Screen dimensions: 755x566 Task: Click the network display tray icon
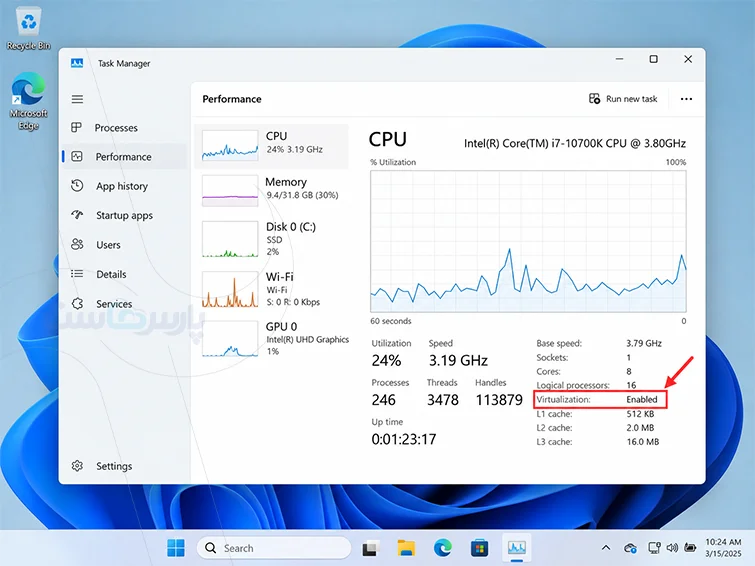tap(654, 548)
